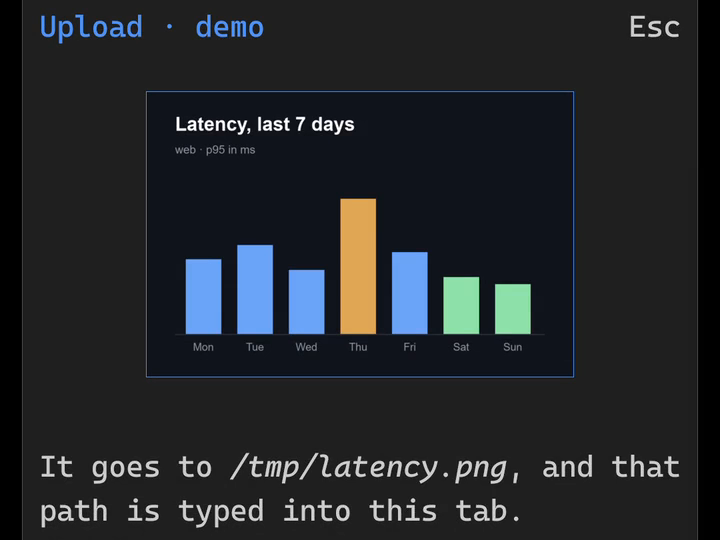The width and height of the screenshot is (720, 540).
Task: Click the 'Upload · demo' title
Action: [152, 28]
